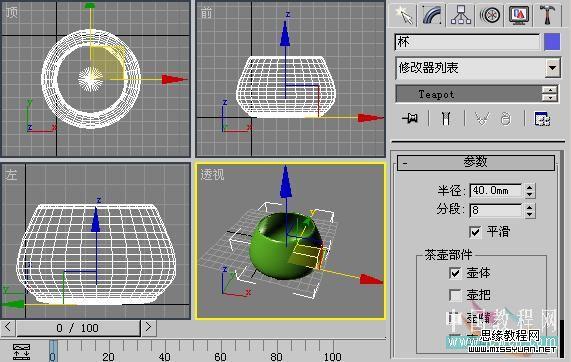571x362 pixels.
Task: Toggle the 平滑 smooth checkbox
Action: [475, 232]
